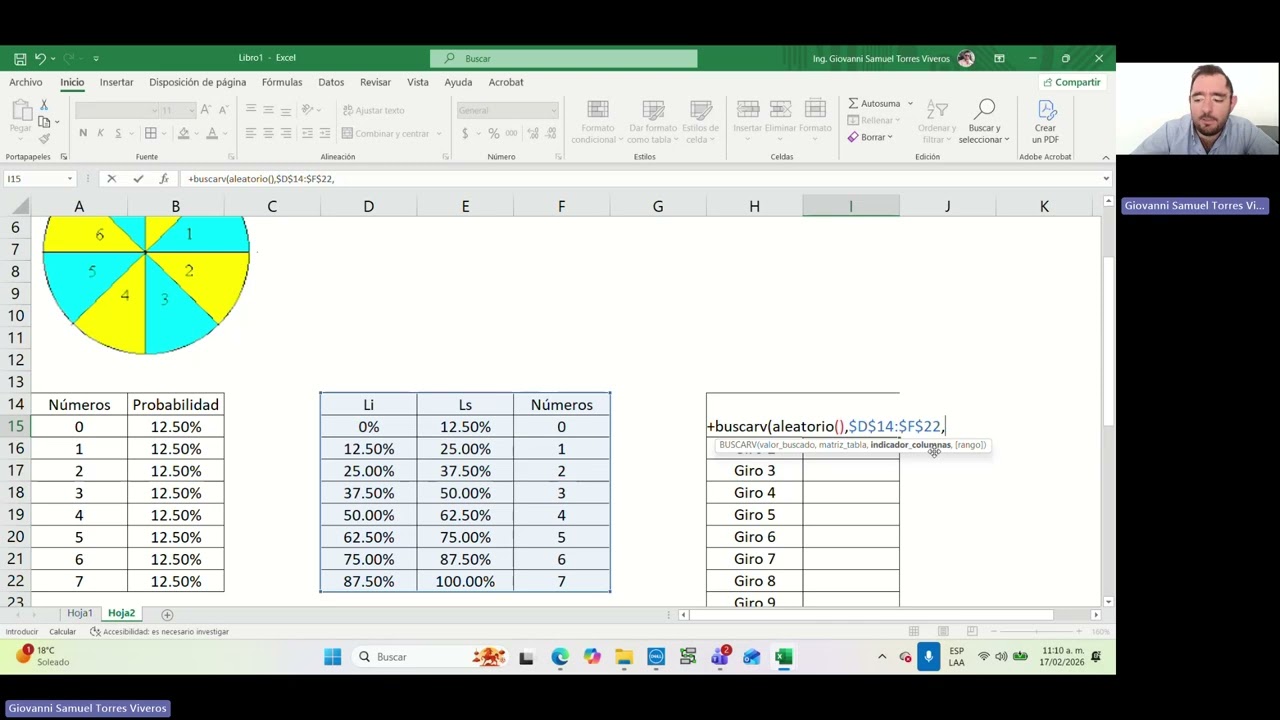This screenshot has height=720, width=1280.
Task: Click Crear un PDF Acrobat icon
Action: coord(1045,122)
